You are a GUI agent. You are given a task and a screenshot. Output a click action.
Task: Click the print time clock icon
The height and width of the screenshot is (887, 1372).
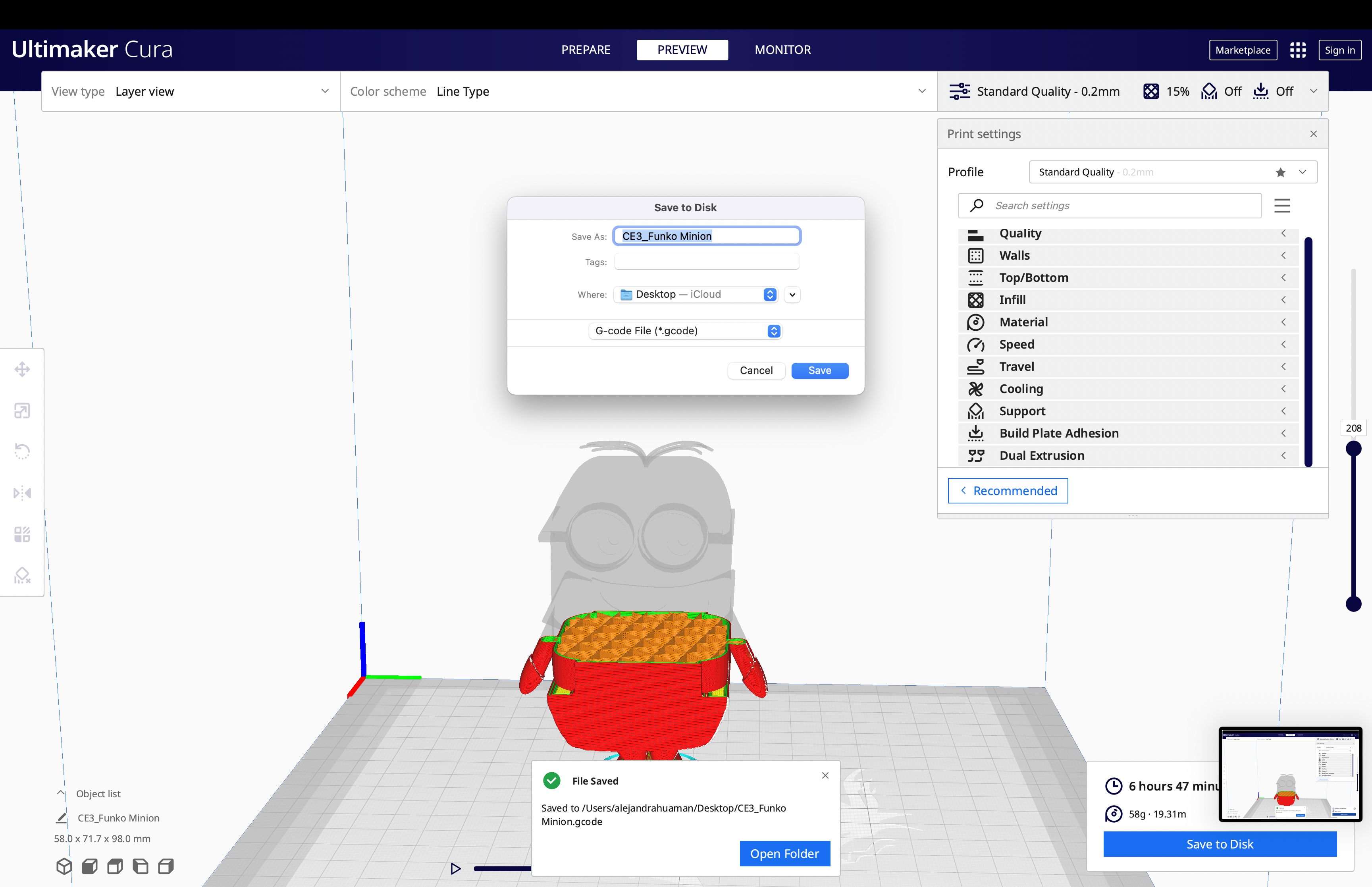click(1114, 786)
